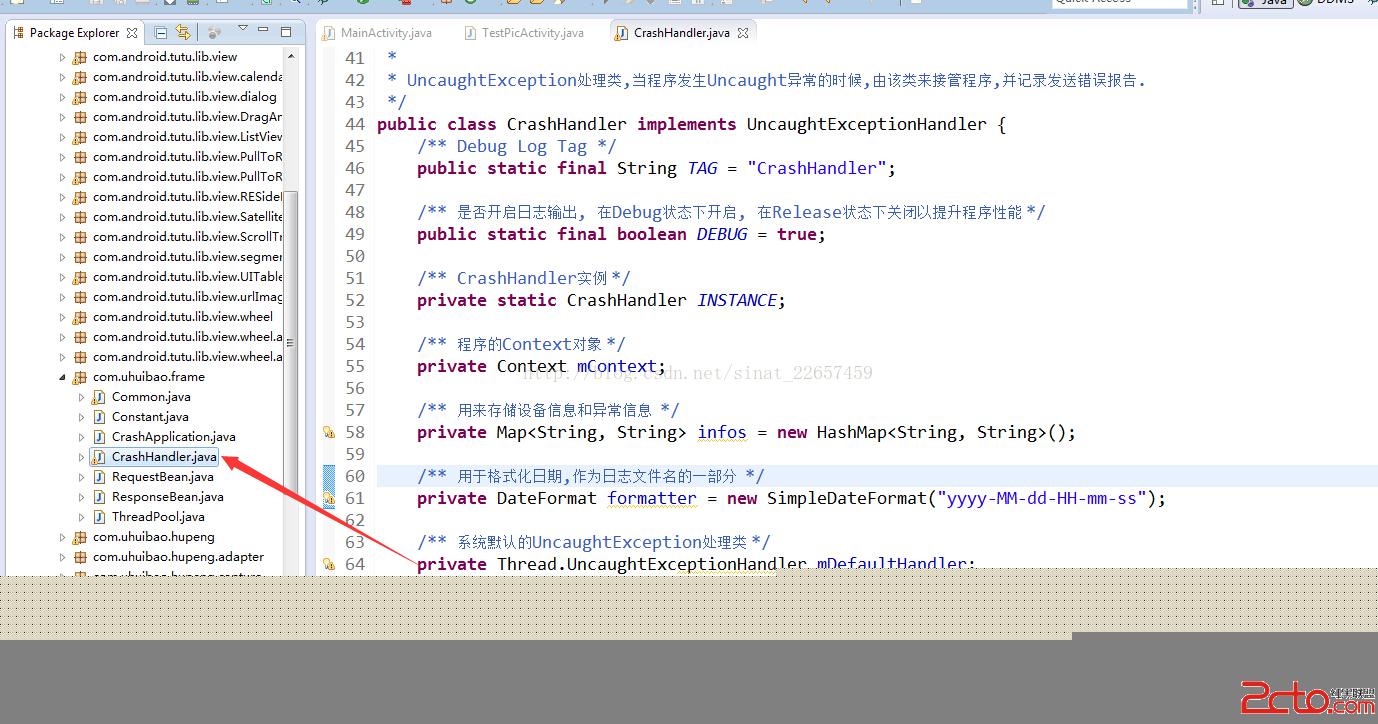Click the com.uhuibao.hupeng.adapter package icon

pos(80,557)
